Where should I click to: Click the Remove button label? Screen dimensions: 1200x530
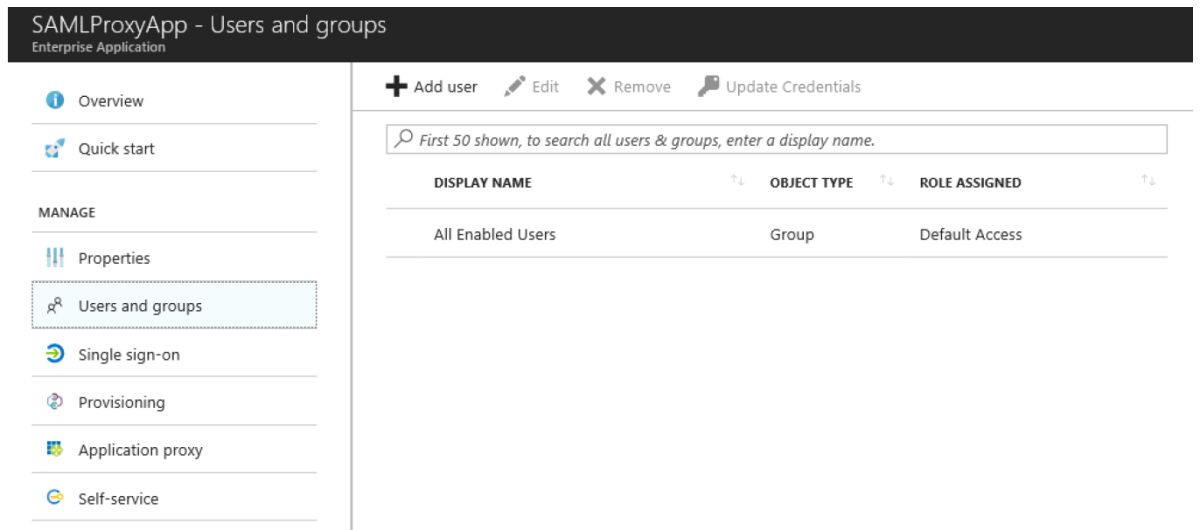(642, 87)
